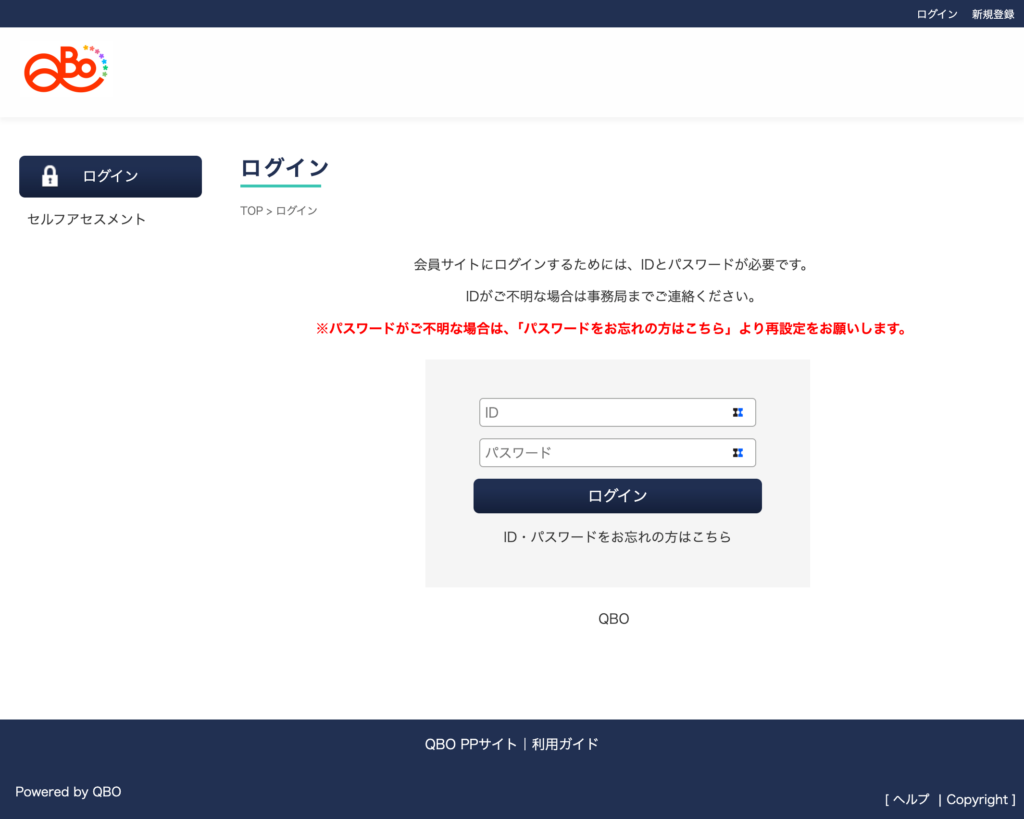Open 利用ガイド in the footer

click(x=565, y=744)
